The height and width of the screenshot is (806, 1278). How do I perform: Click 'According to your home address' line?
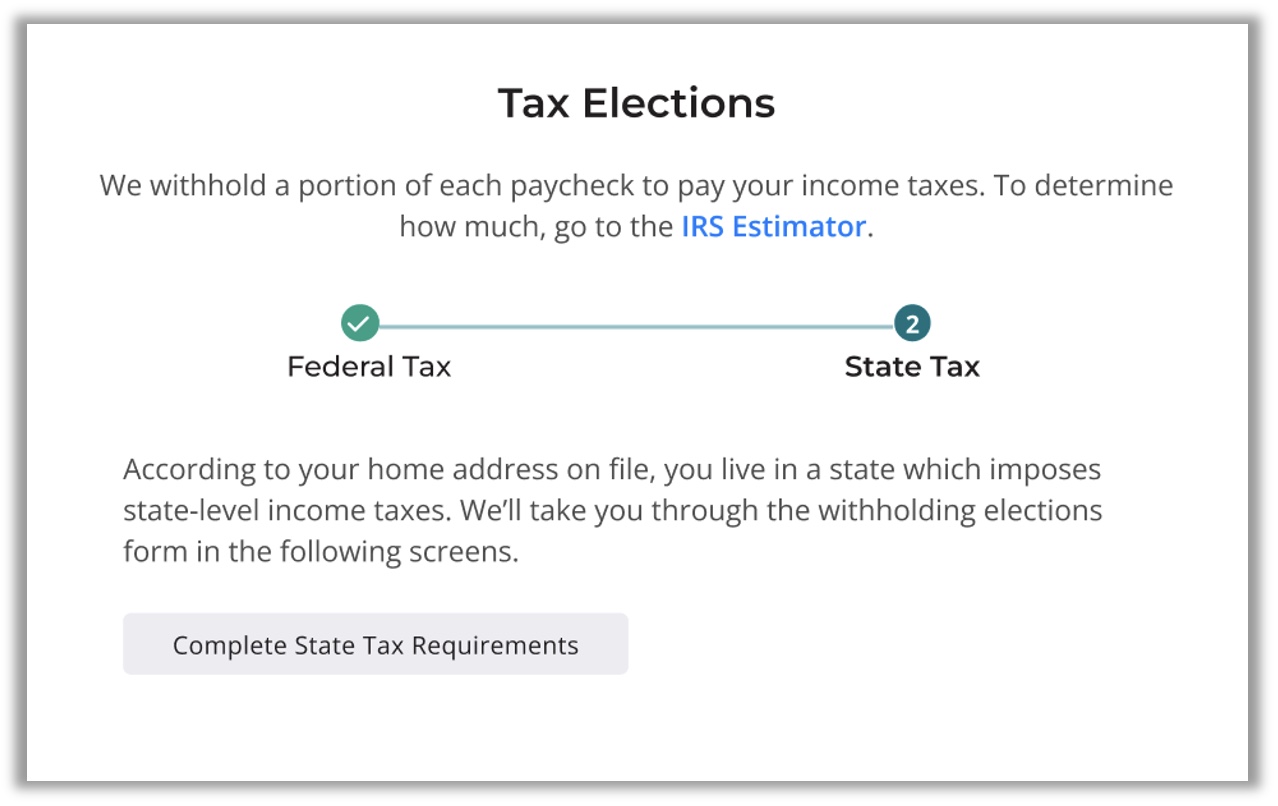[612, 469]
